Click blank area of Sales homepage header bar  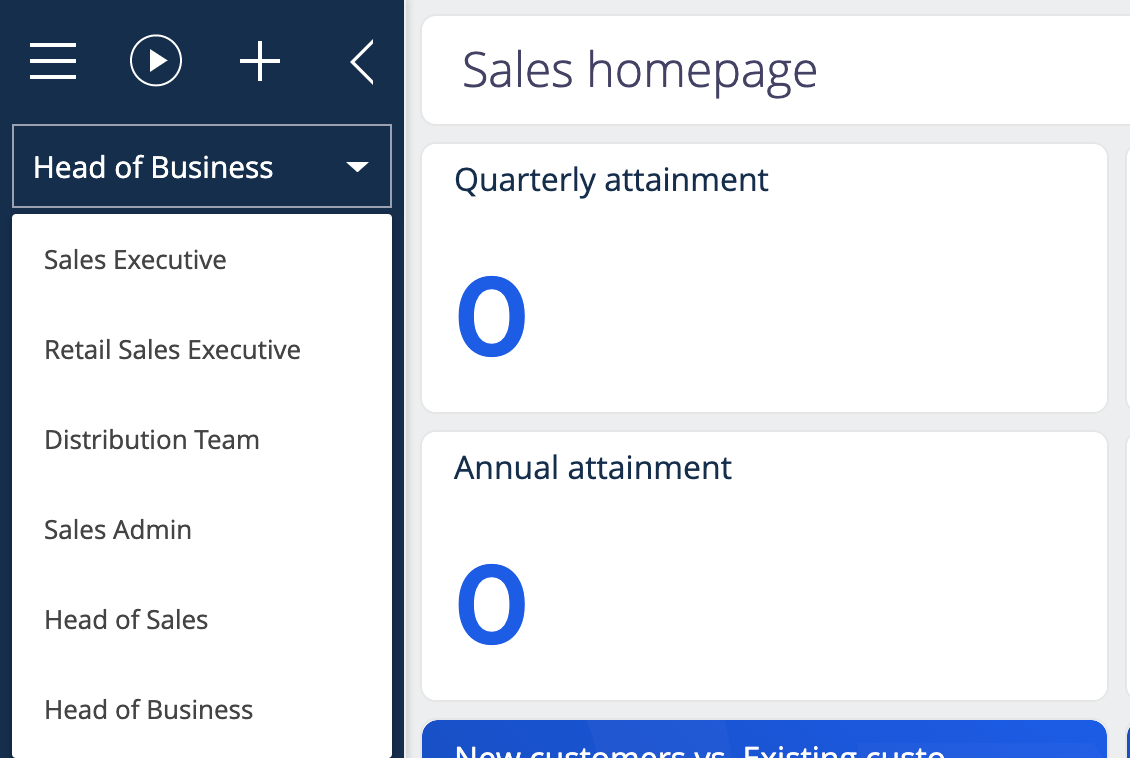[973, 71]
